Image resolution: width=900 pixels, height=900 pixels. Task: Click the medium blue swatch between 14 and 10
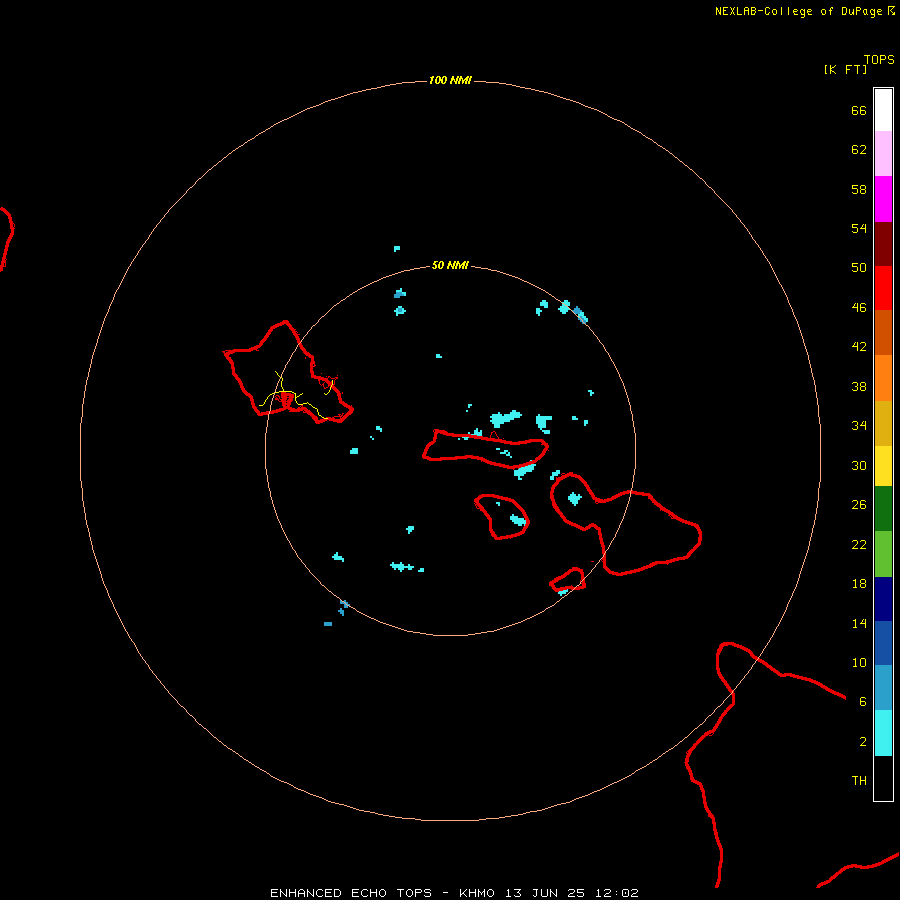[883, 643]
